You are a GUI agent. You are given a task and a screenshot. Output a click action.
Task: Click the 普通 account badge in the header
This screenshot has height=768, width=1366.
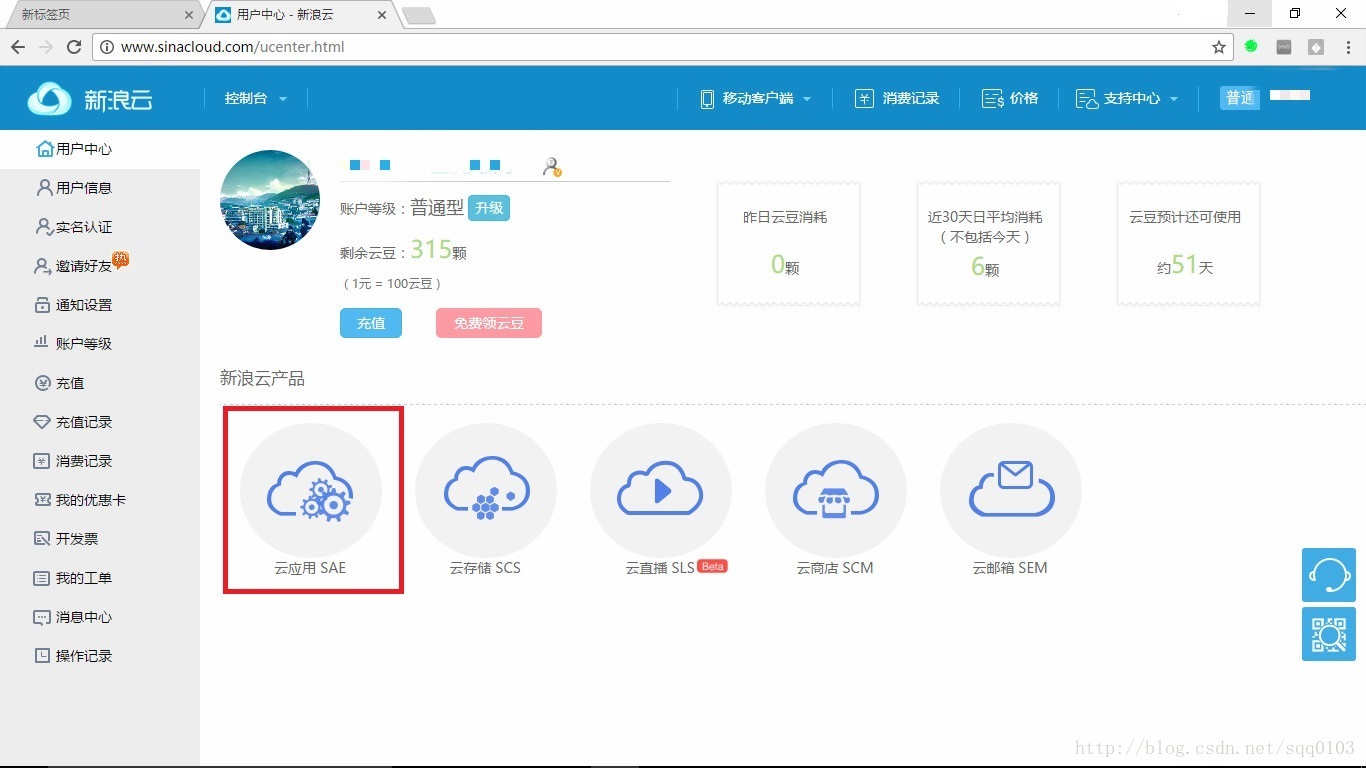(1240, 97)
